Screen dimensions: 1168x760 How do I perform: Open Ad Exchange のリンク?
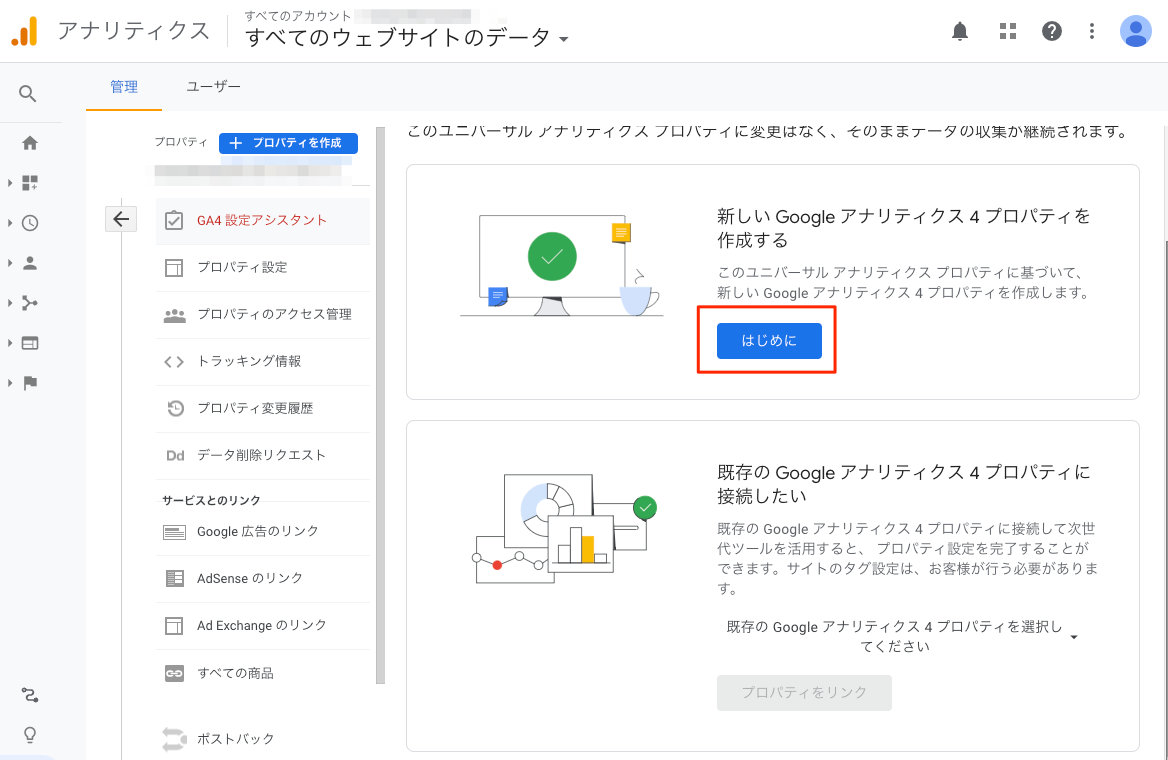pyautogui.click(x=262, y=626)
